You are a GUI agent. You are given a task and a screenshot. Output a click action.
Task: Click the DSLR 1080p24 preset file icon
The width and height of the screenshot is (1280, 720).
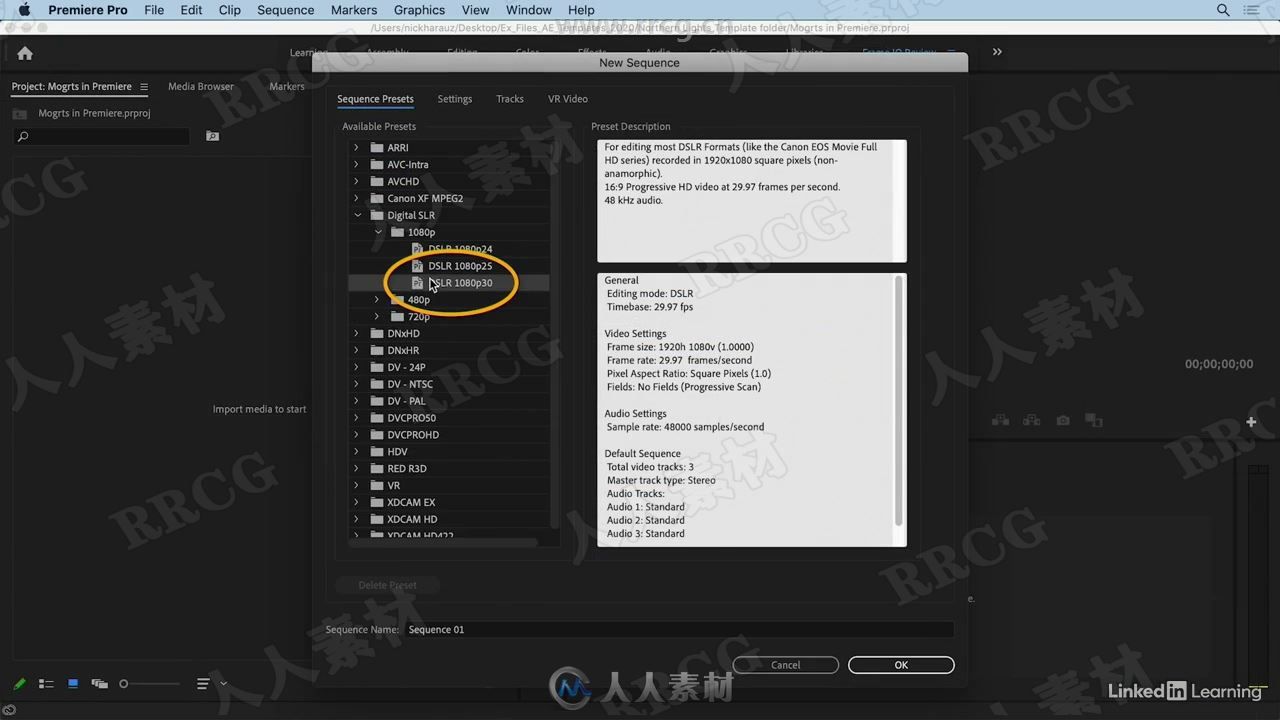(418, 249)
